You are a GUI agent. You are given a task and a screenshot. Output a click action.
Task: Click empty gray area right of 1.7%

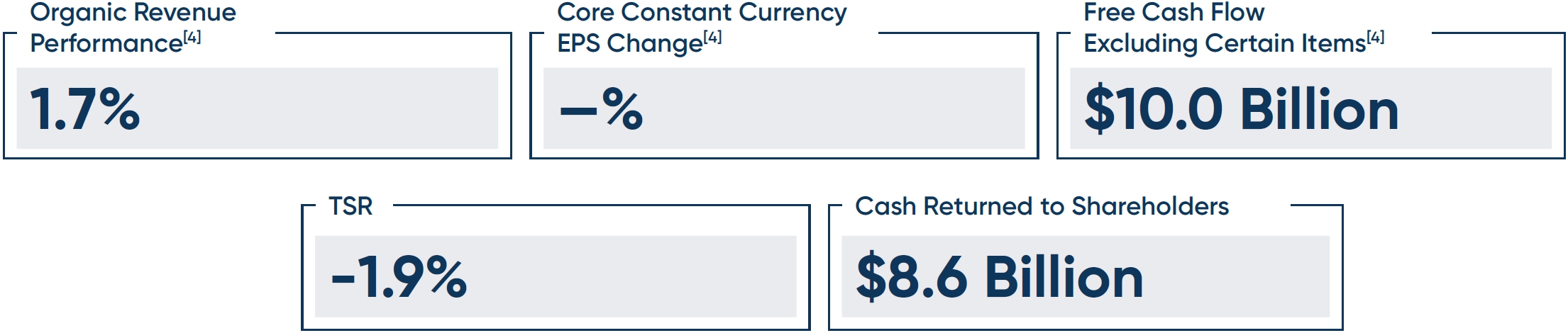(319, 109)
